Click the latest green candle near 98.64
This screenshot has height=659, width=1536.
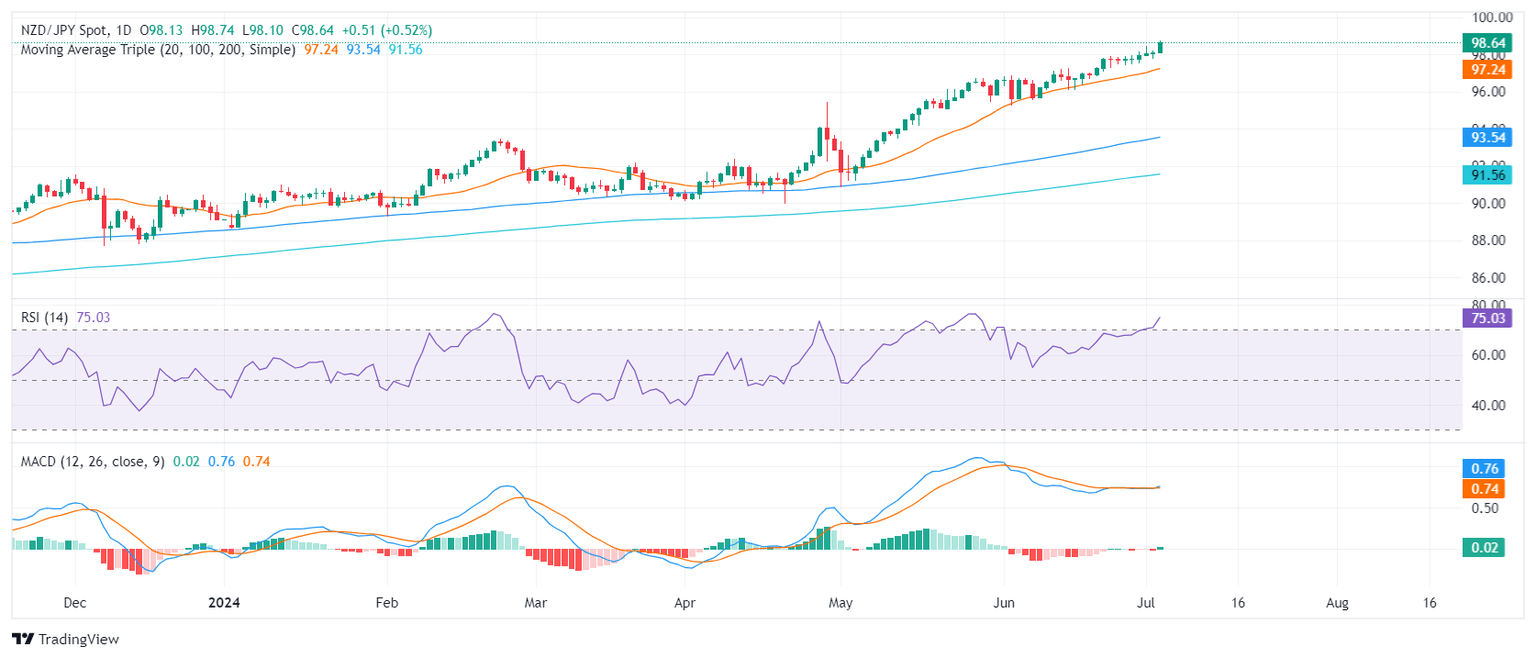click(x=1160, y=47)
